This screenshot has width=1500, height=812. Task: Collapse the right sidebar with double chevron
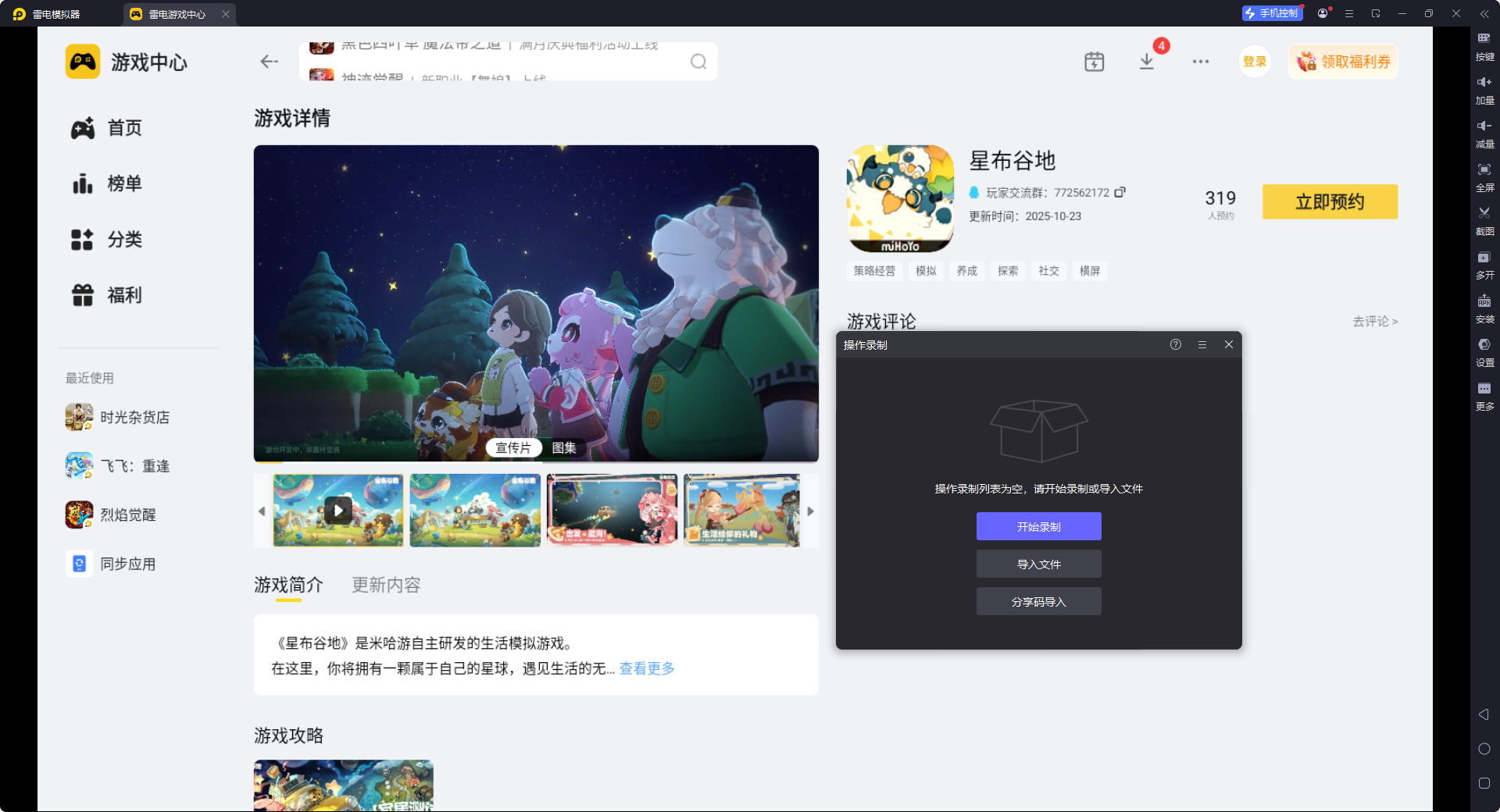click(x=1484, y=13)
